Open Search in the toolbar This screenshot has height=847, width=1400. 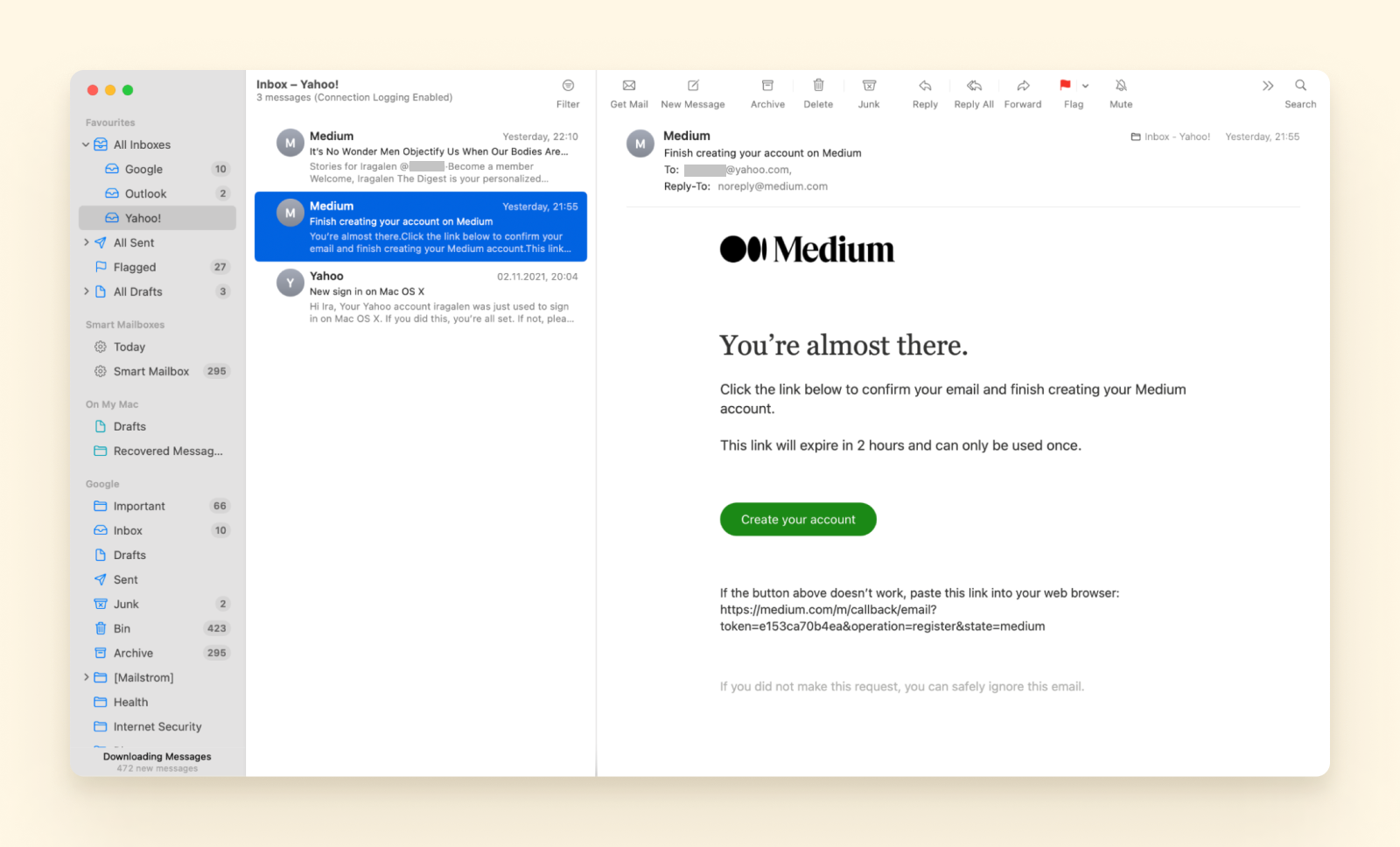click(x=1299, y=92)
